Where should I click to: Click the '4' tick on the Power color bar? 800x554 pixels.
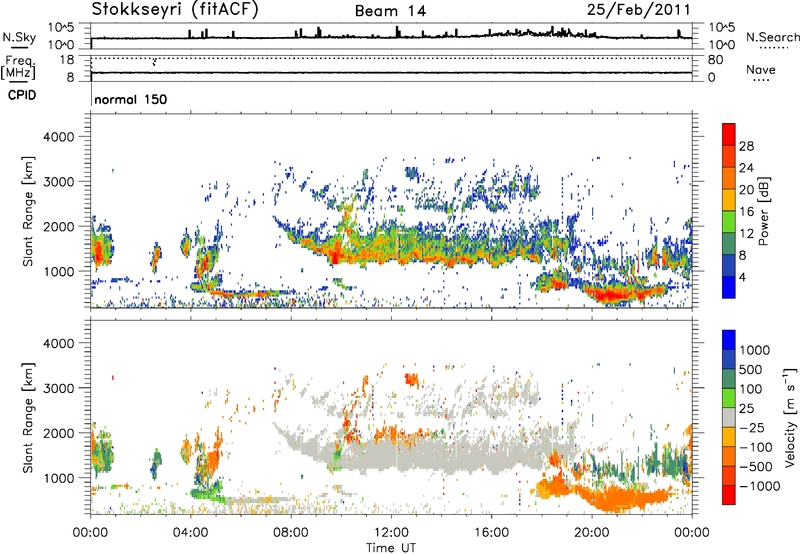click(742, 278)
